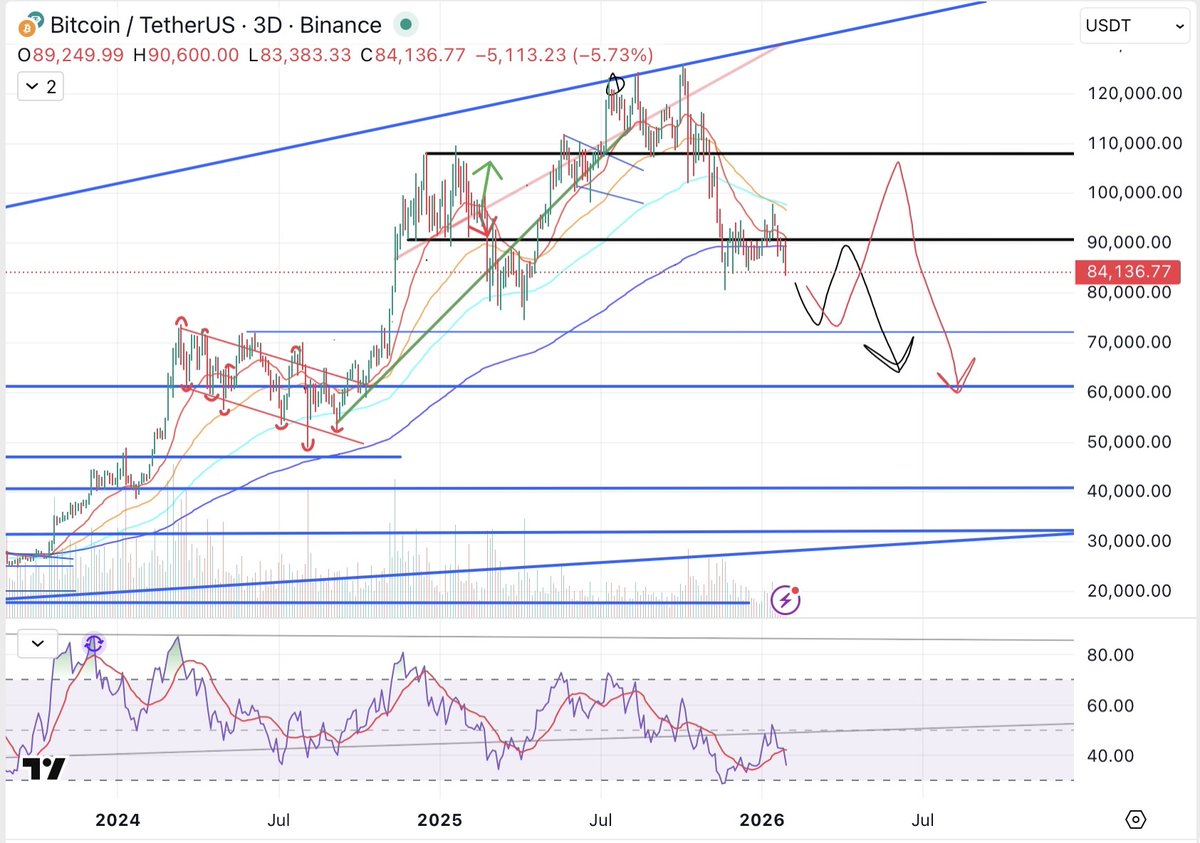1200x843 pixels.
Task: Click the RSI axis label 80.00
Action: pyautogui.click(x=1111, y=655)
